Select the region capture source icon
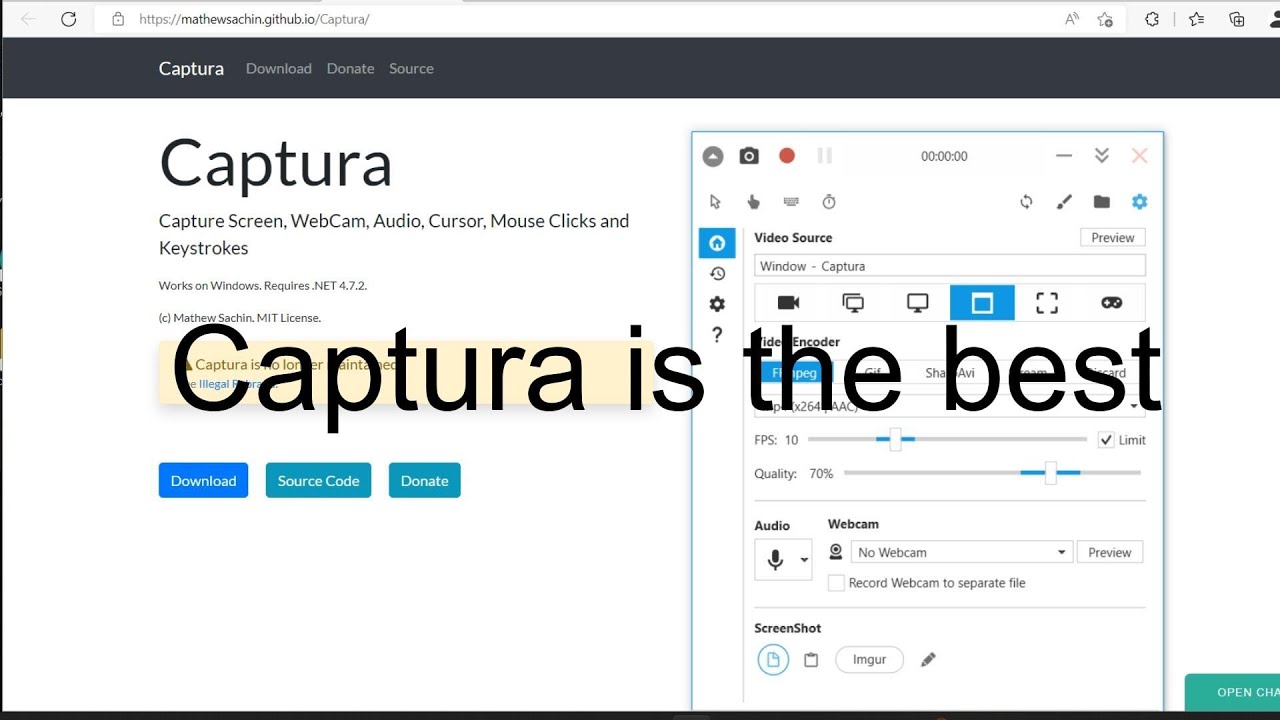The width and height of the screenshot is (1280, 720). point(1047,303)
